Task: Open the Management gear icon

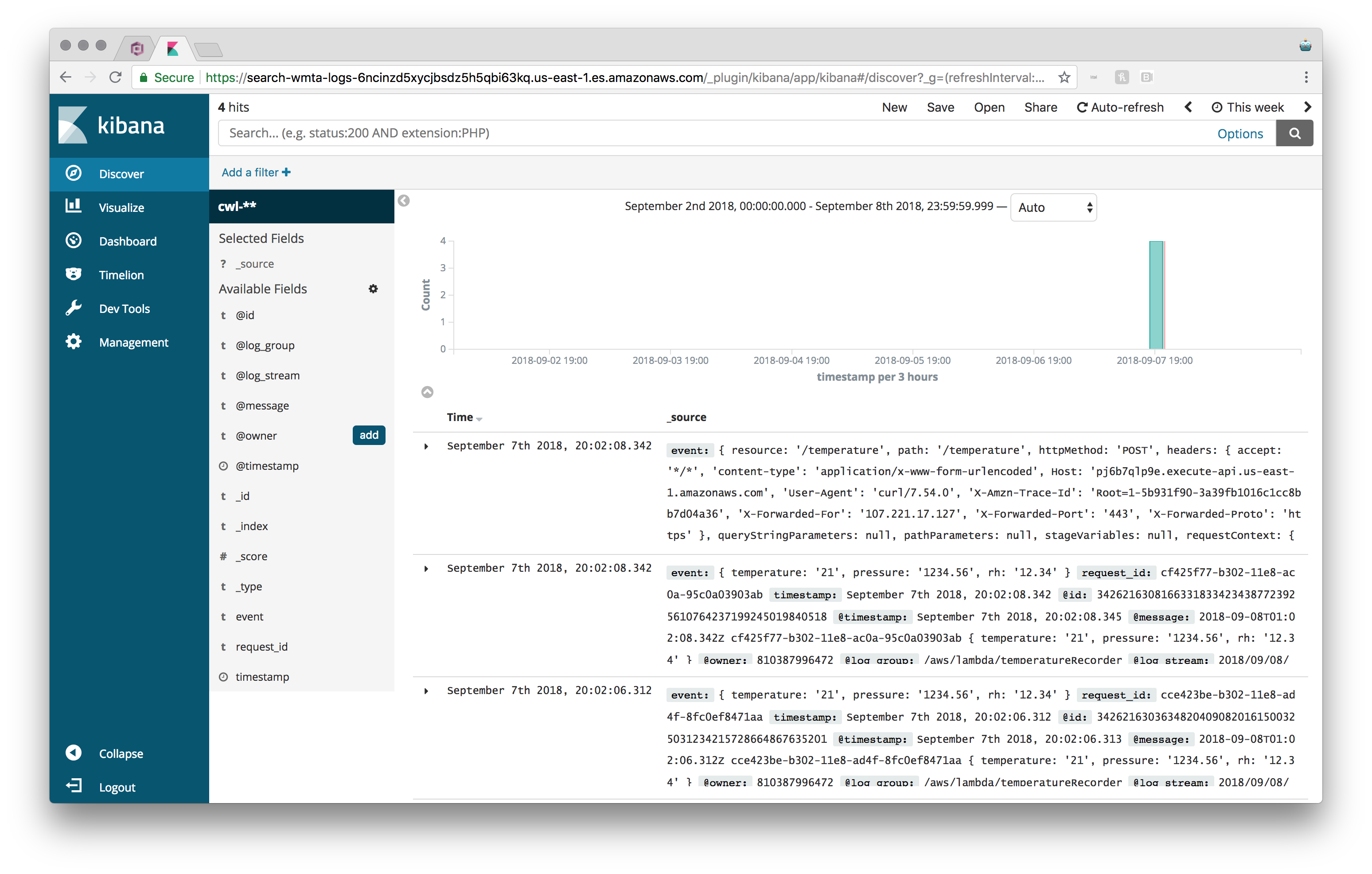Action: 73,341
